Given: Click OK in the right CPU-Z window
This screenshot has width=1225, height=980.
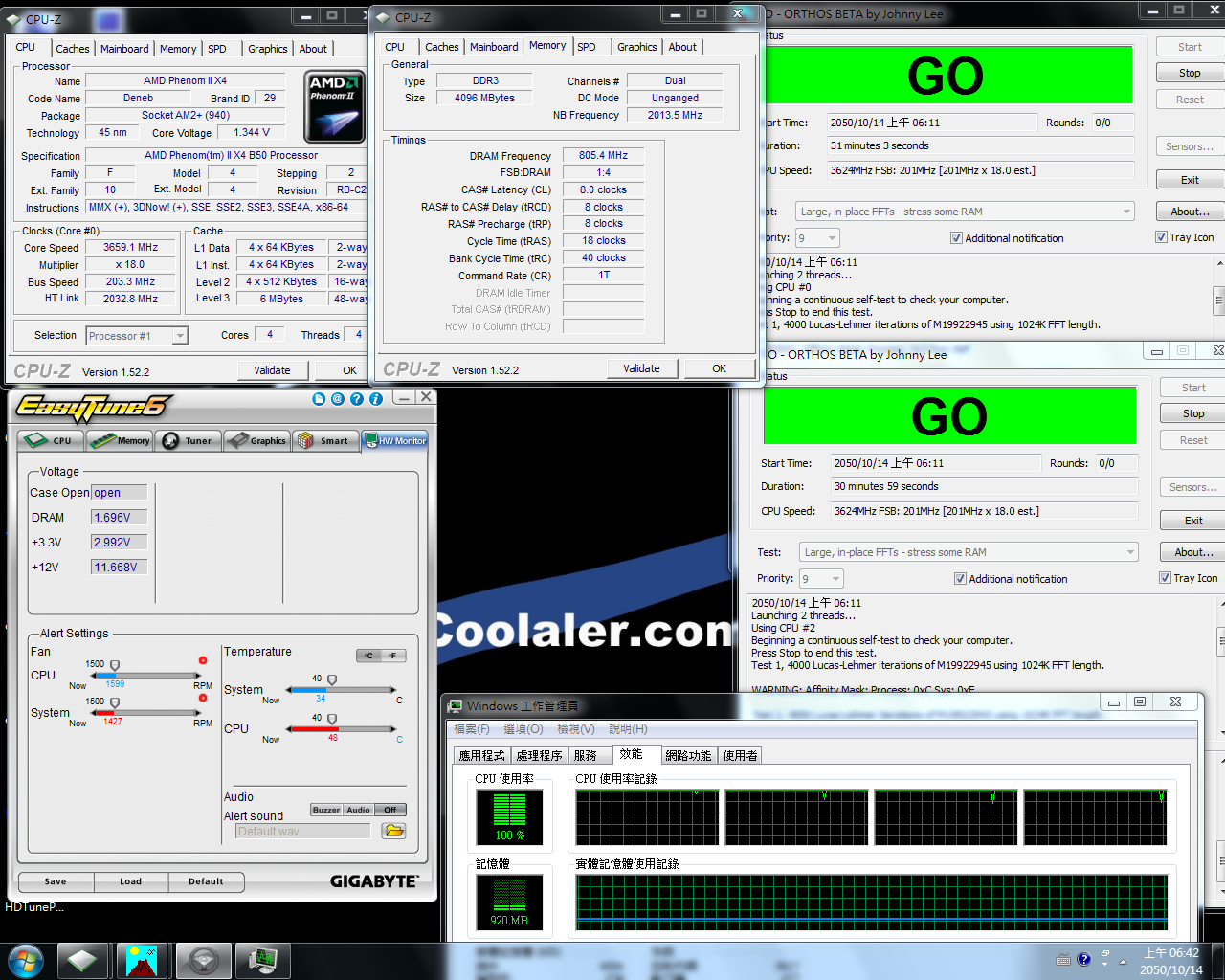Looking at the screenshot, I should click(719, 368).
